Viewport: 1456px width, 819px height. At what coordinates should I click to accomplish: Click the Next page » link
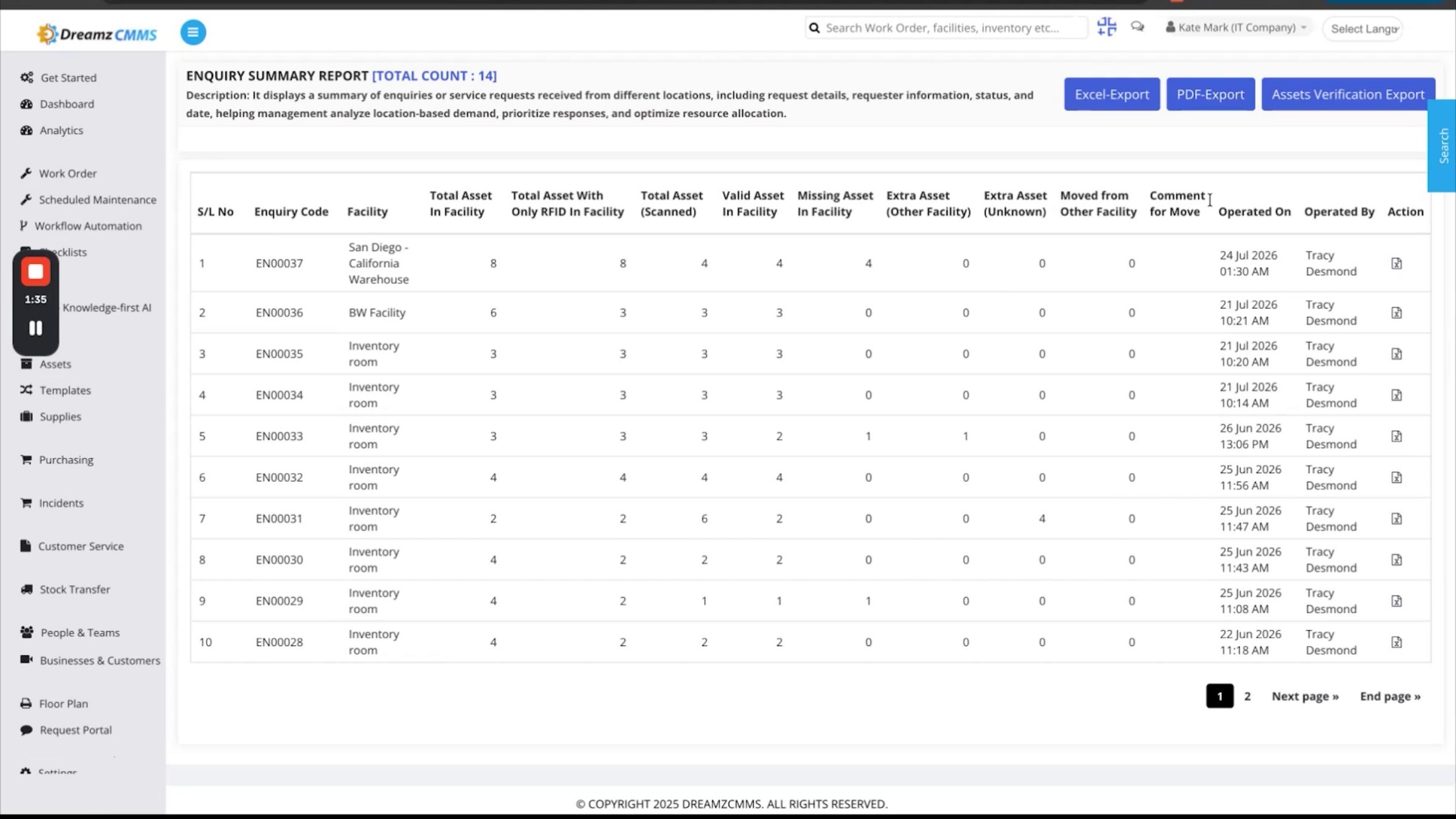1305,696
